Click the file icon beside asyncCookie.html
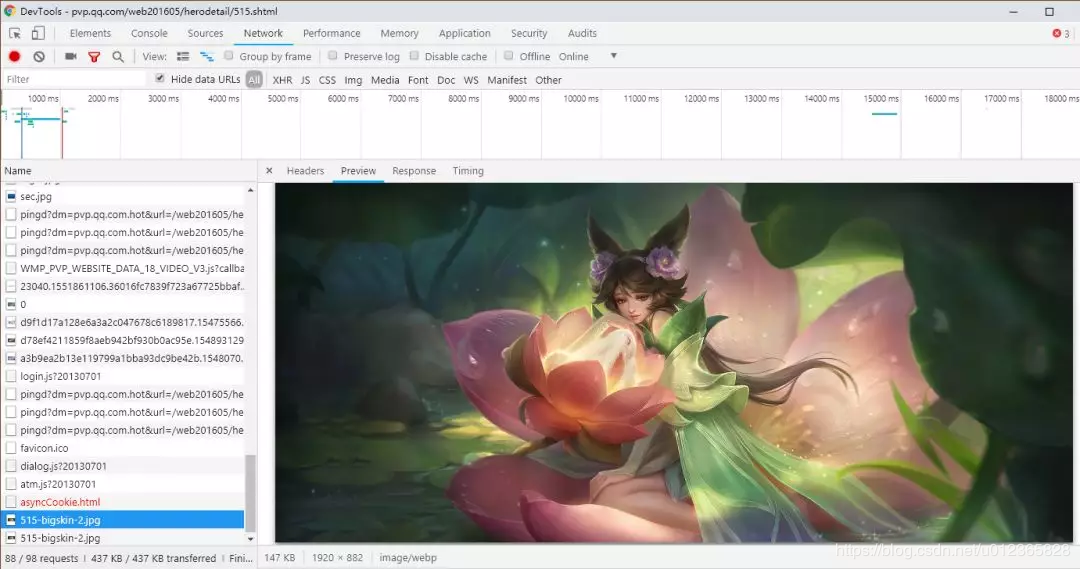1080x569 pixels. coord(11,501)
